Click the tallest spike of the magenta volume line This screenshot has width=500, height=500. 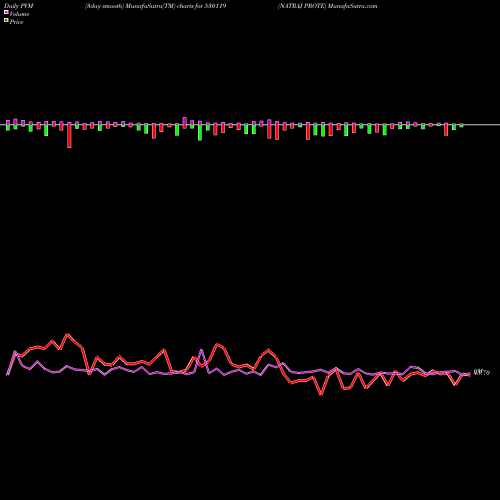pyautogui.click(x=201, y=350)
